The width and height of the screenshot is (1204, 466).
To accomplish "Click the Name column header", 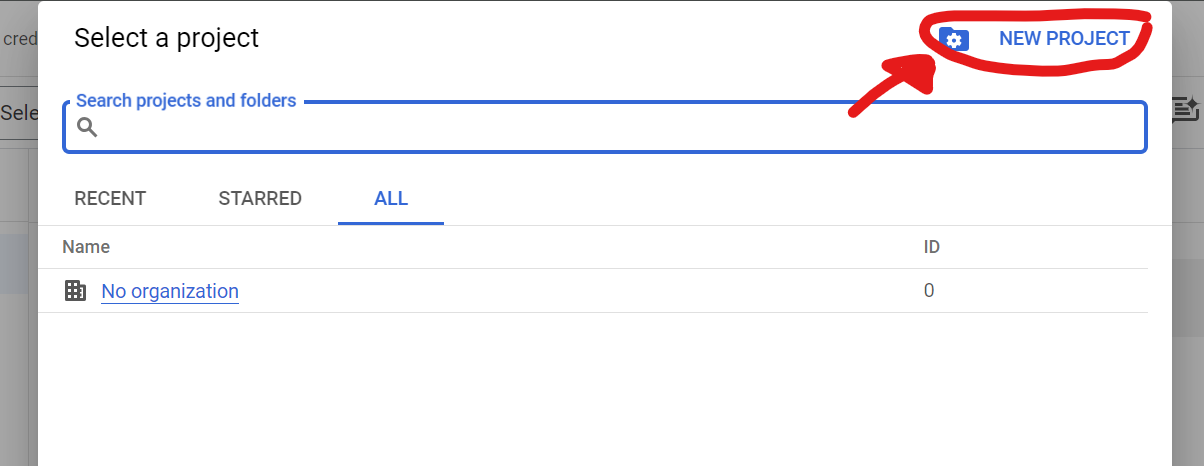I will [86, 247].
